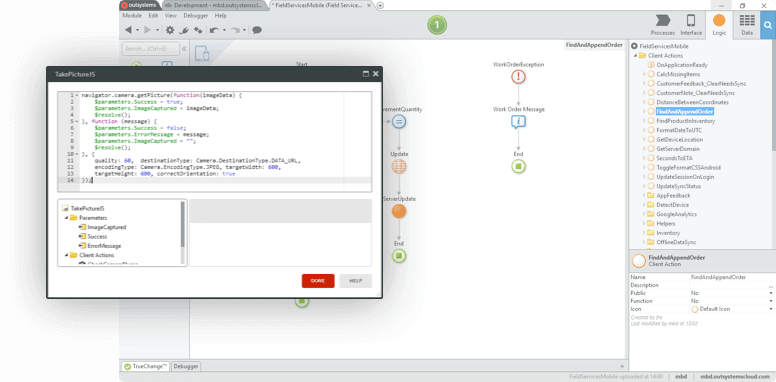Open the Public property dropdown
The image size is (776, 382).
[771, 293]
